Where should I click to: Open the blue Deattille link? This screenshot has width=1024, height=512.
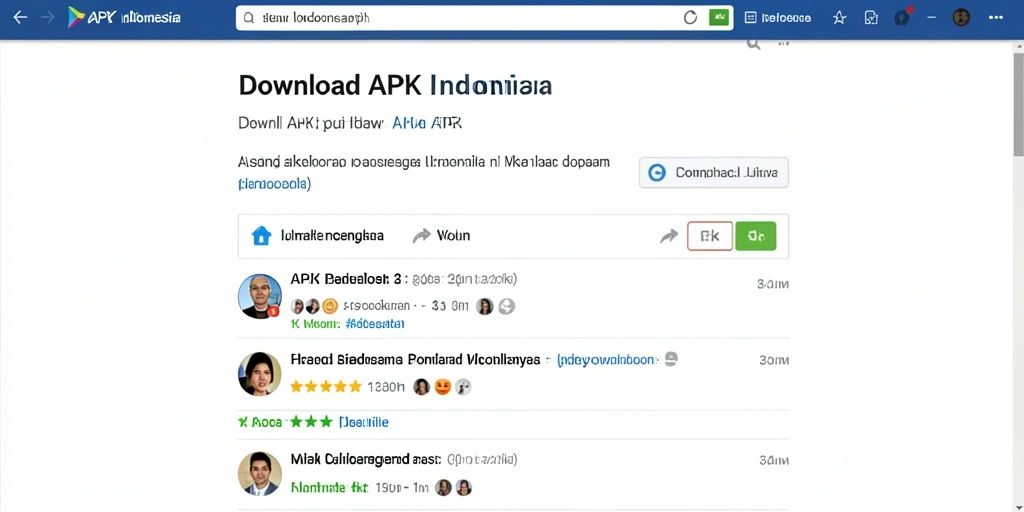(364, 423)
